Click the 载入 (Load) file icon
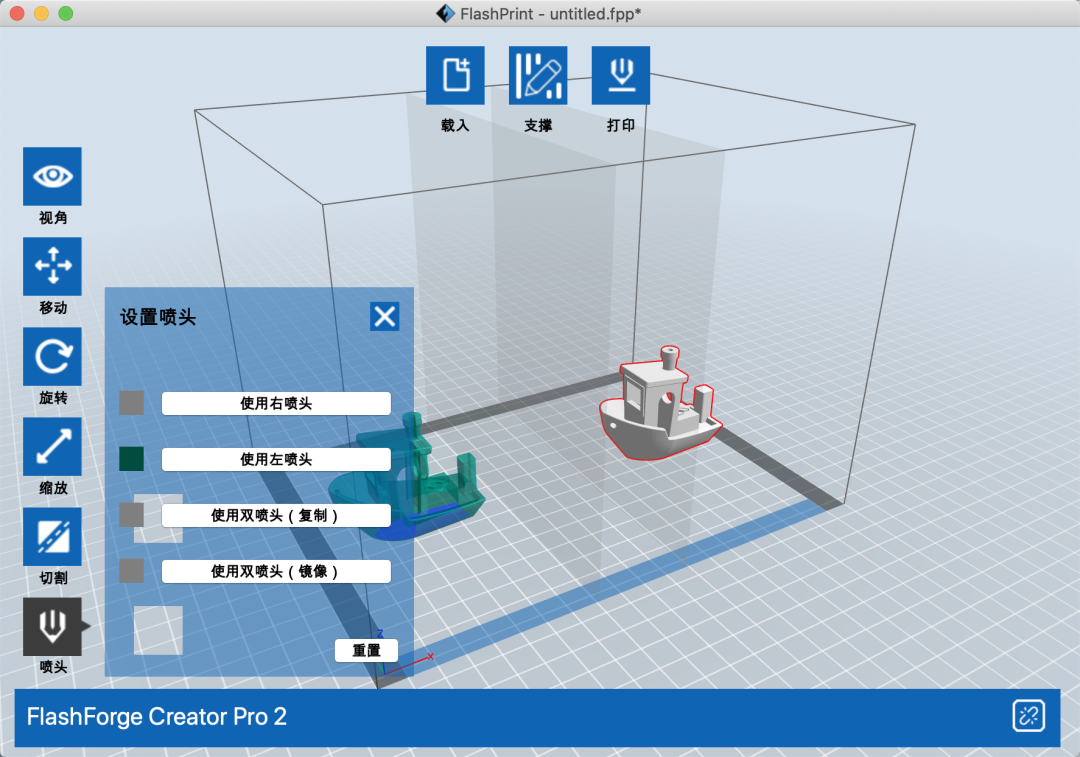 pyautogui.click(x=455, y=75)
